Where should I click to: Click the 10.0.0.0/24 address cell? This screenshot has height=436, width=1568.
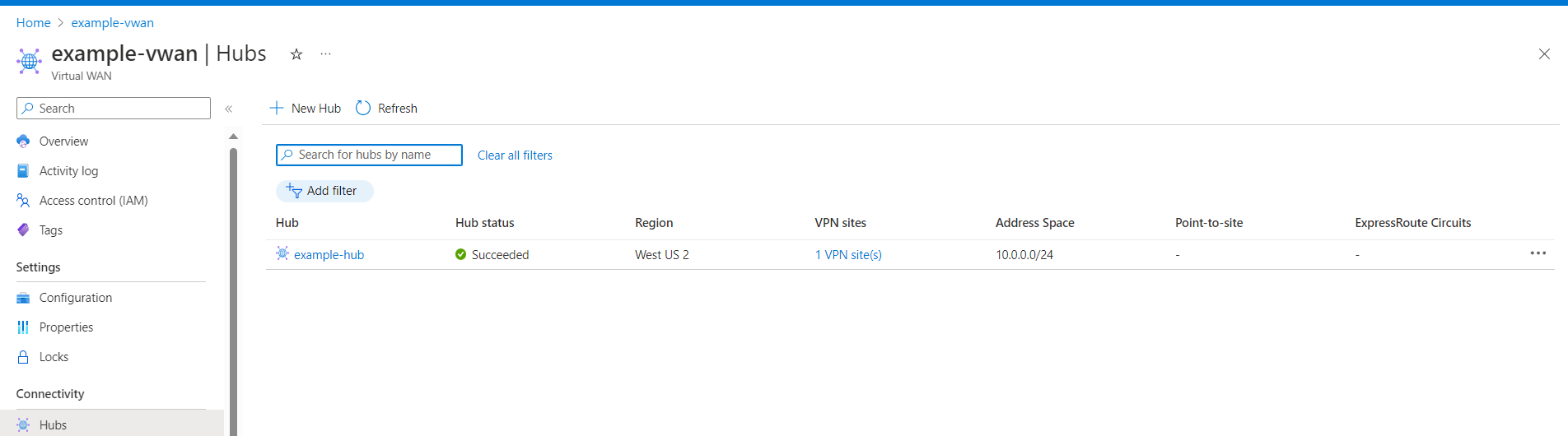pyautogui.click(x=1024, y=255)
